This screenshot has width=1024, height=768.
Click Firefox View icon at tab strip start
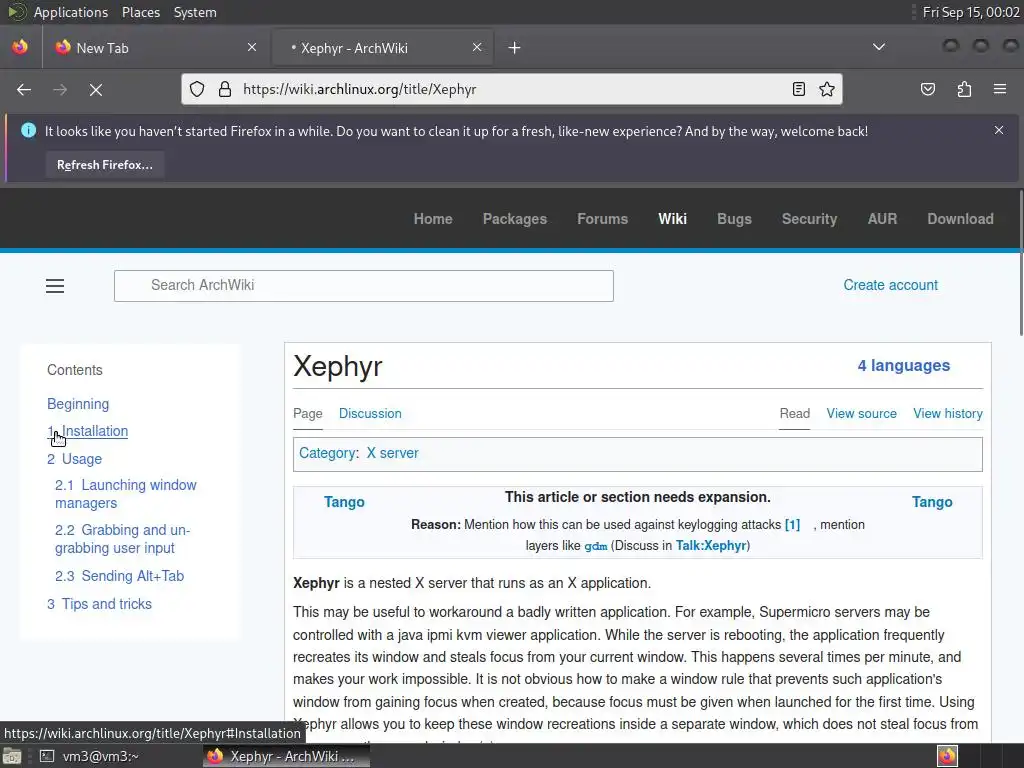pyautogui.click(x=20, y=47)
